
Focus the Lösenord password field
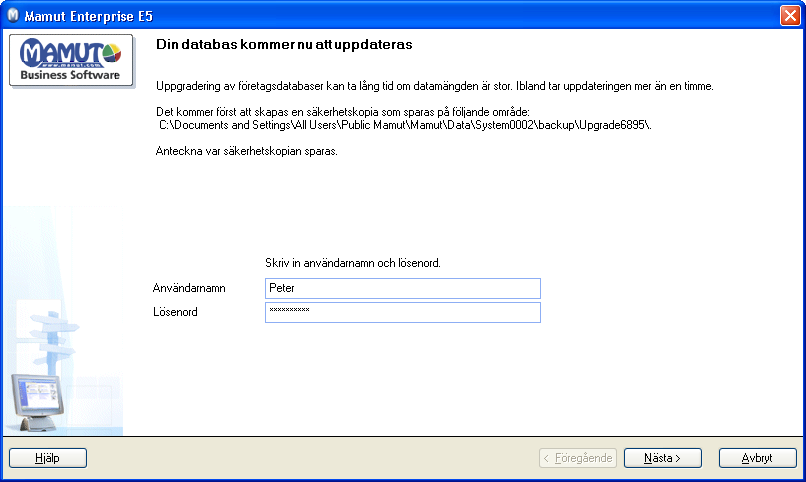tap(402, 312)
